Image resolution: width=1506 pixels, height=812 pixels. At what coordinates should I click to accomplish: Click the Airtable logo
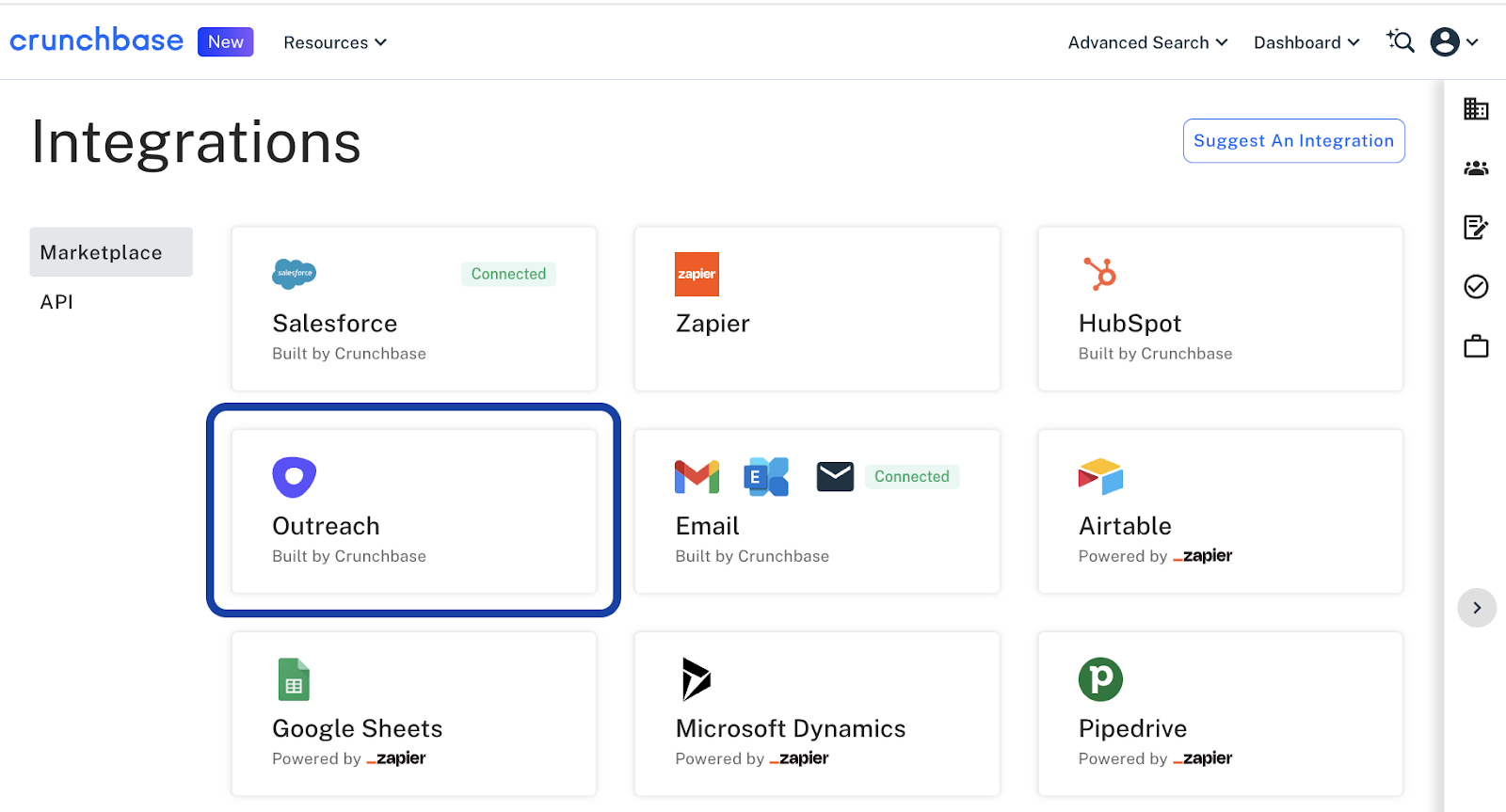pos(1100,477)
